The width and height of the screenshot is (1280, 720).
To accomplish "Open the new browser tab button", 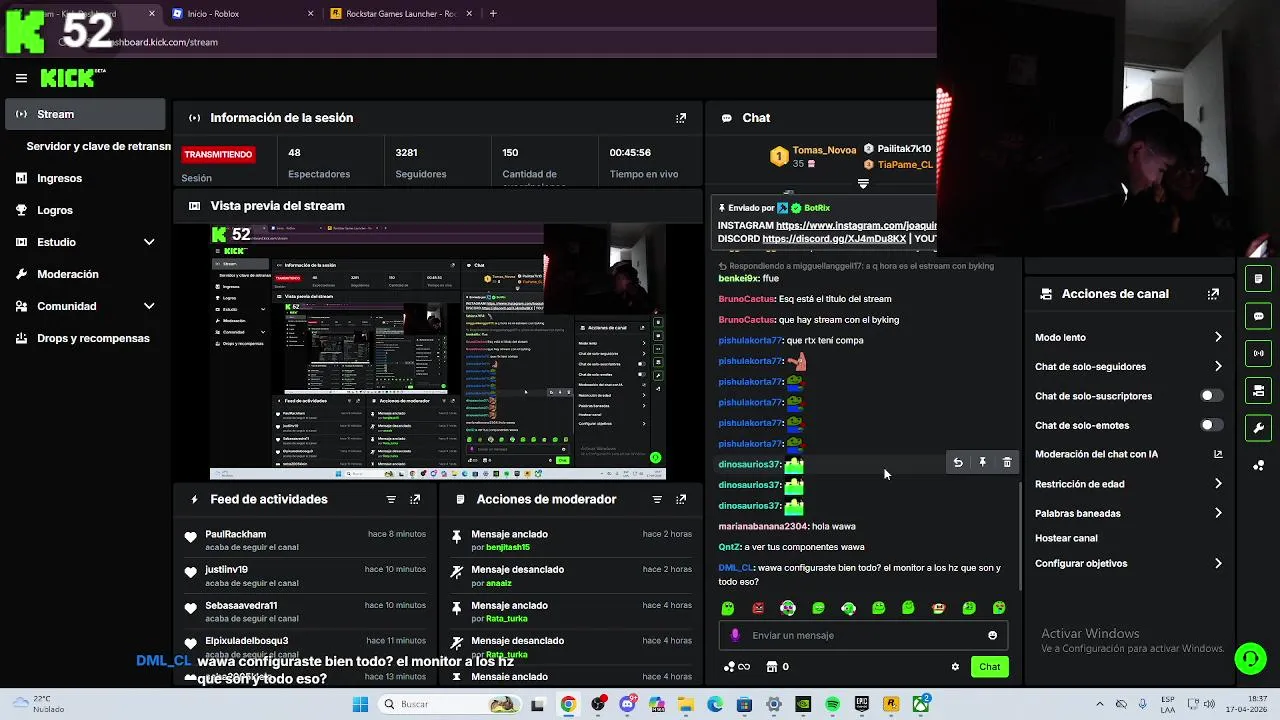I will pyautogui.click(x=493, y=14).
